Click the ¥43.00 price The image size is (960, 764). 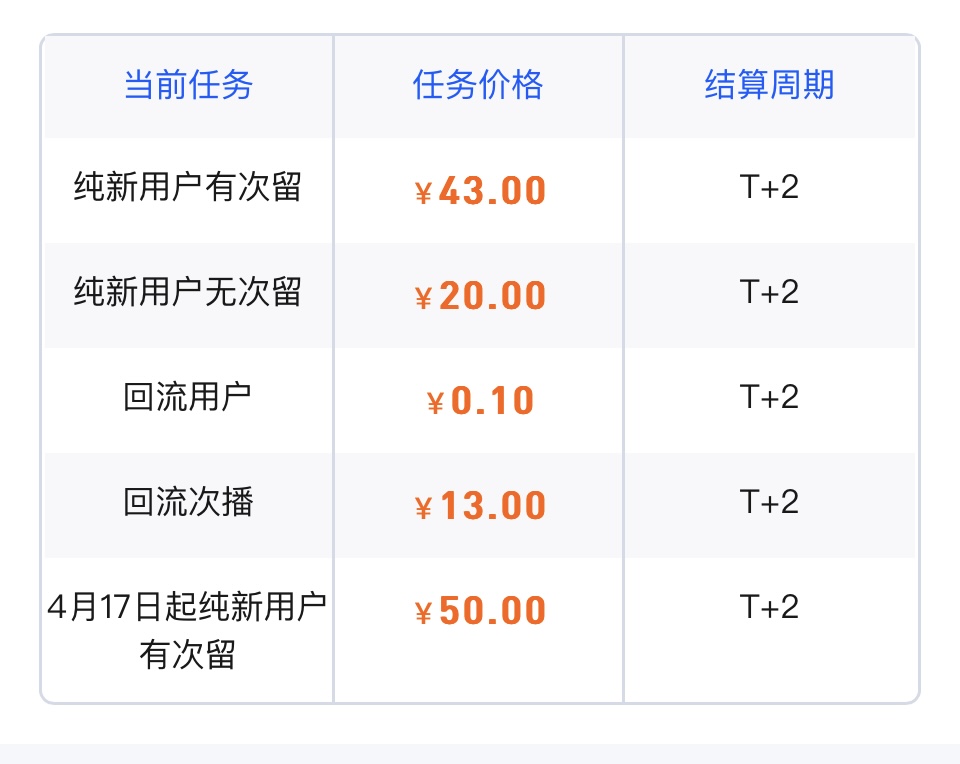tap(480, 190)
